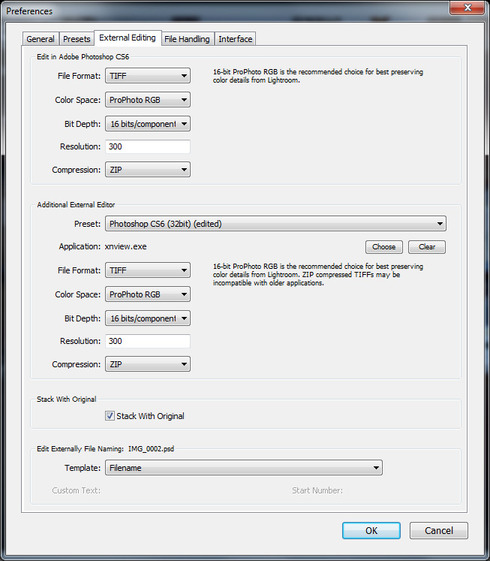Click Choose to pick an application
Viewport: 490px width, 561px height.
tap(384, 247)
